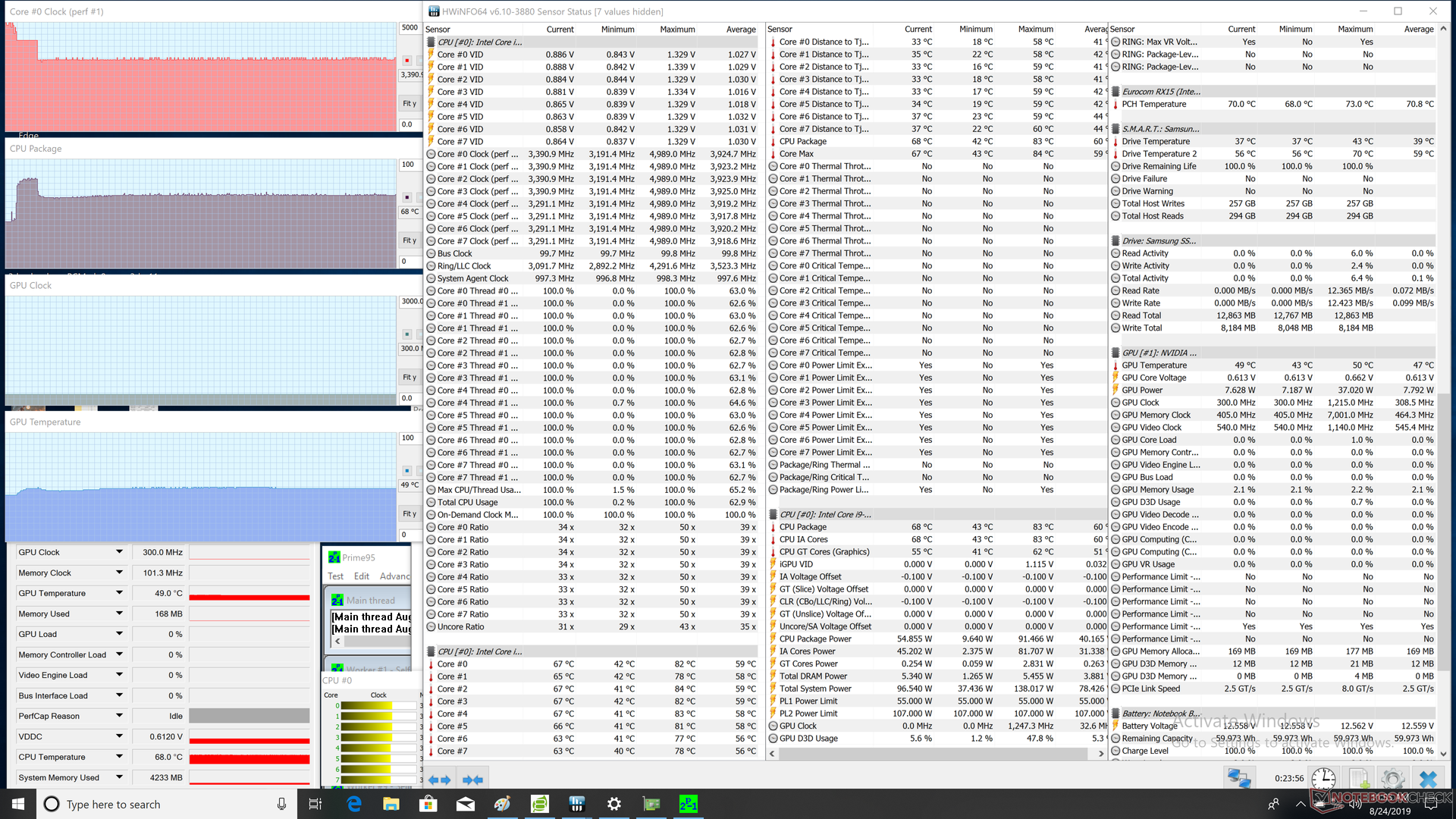The image size is (1456, 819).
Task: Expand the GPU Clock sensor dropdown
Action: coord(119,552)
